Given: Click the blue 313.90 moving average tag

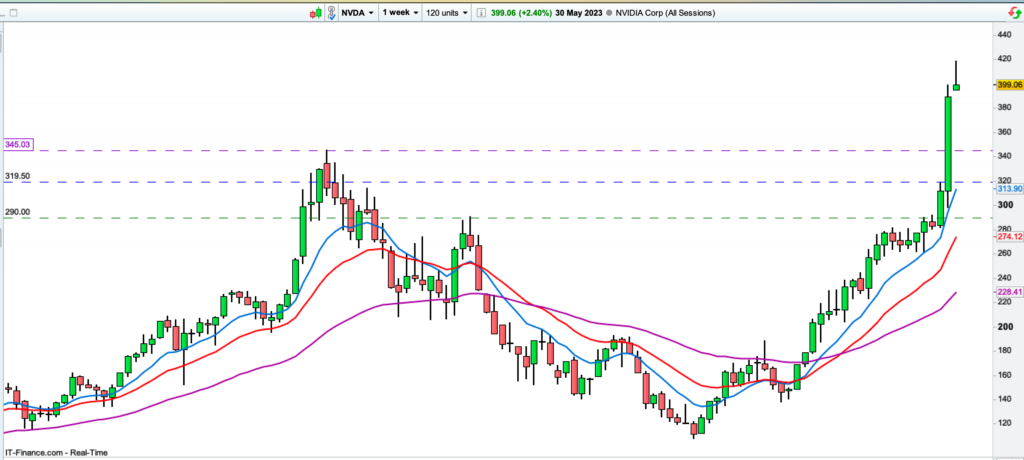Looking at the screenshot, I should point(1008,189).
